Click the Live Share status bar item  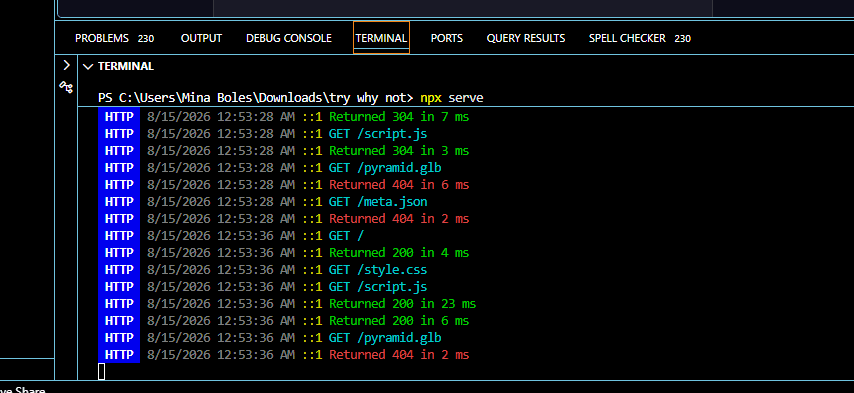22,390
